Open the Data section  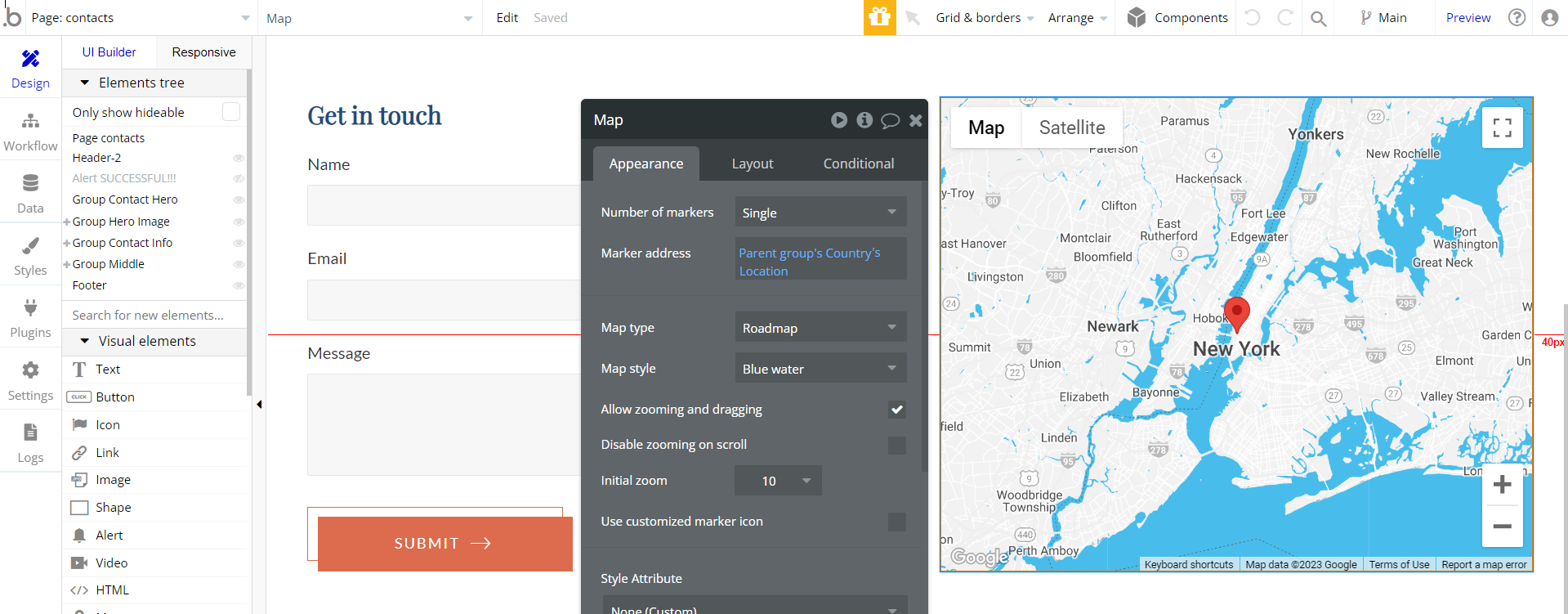[x=30, y=194]
